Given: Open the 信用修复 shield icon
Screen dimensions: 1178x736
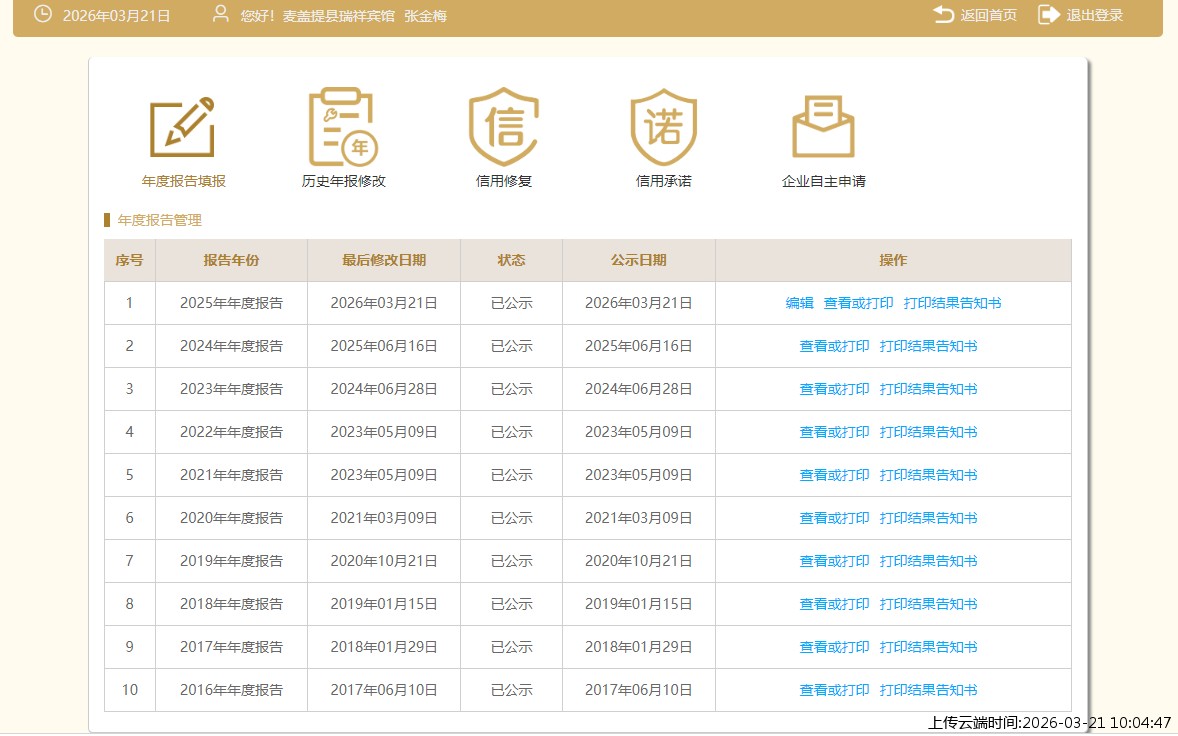Looking at the screenshot, I should click(503, 127).
